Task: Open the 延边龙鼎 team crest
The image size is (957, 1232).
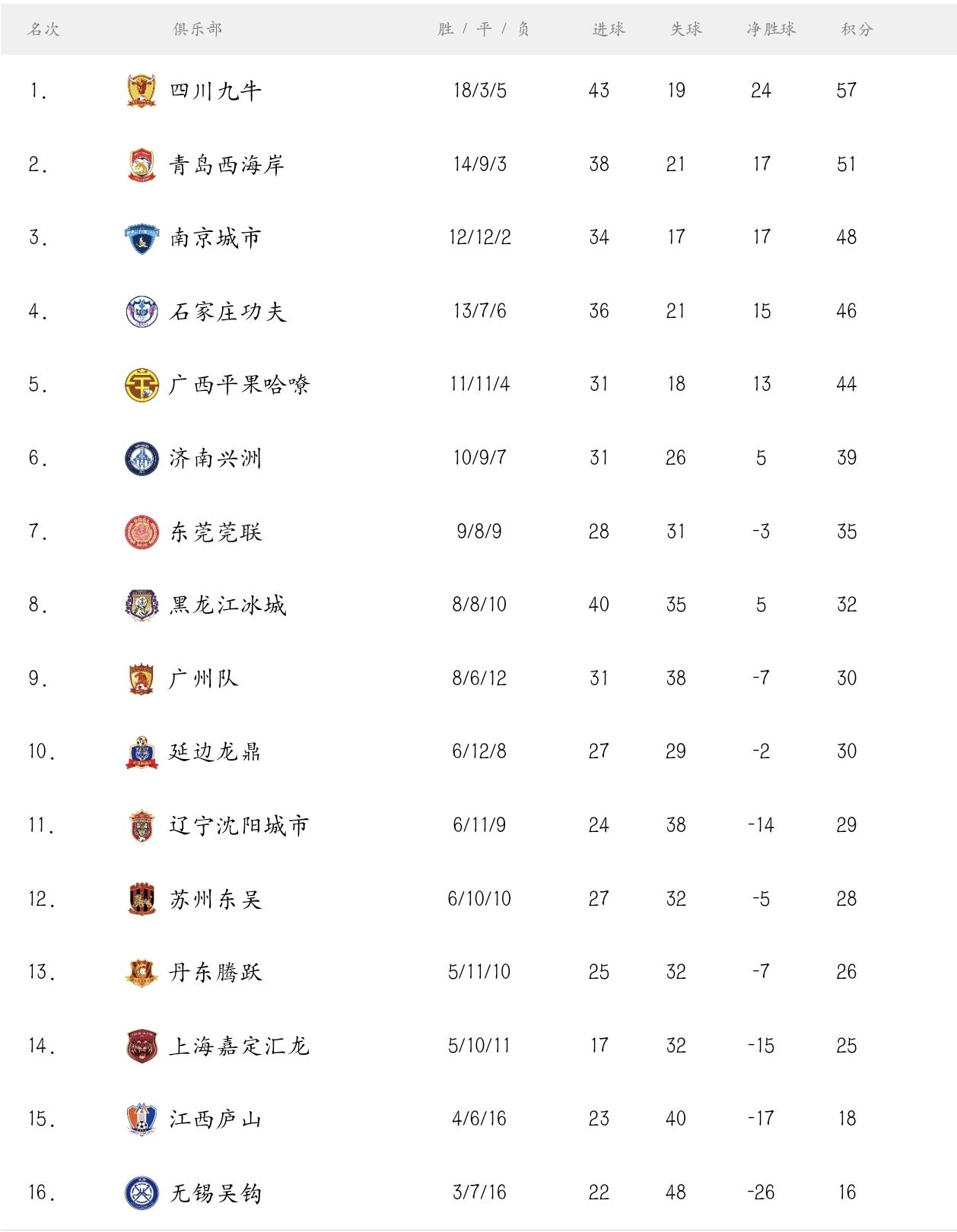Action: pos(141,752)
